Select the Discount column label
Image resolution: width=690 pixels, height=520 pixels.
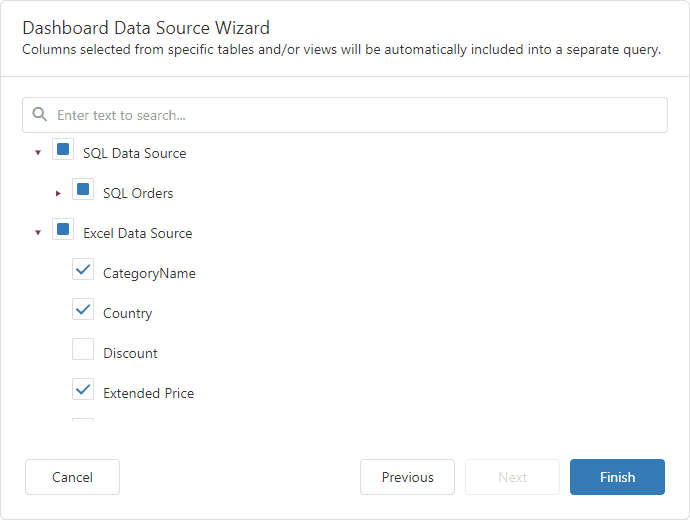coord(130,353)
